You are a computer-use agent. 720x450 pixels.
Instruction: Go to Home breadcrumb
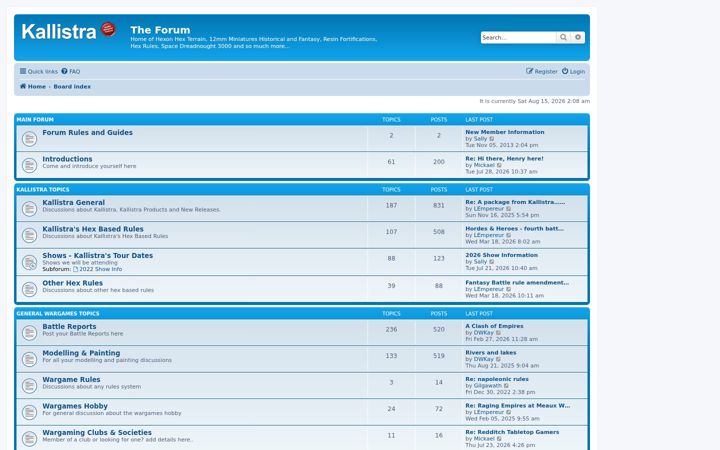pos(33,86)
